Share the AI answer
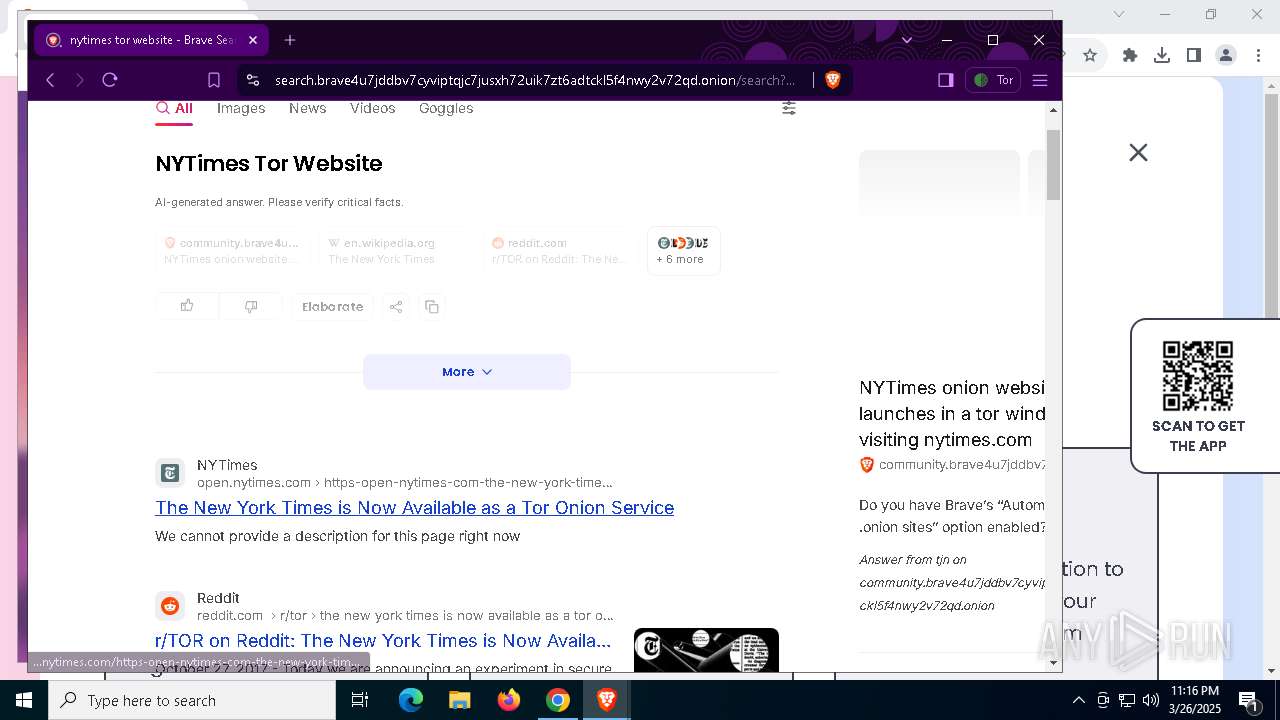The height and width of the screenshot is (720, 1280). [x=396, y=306]
